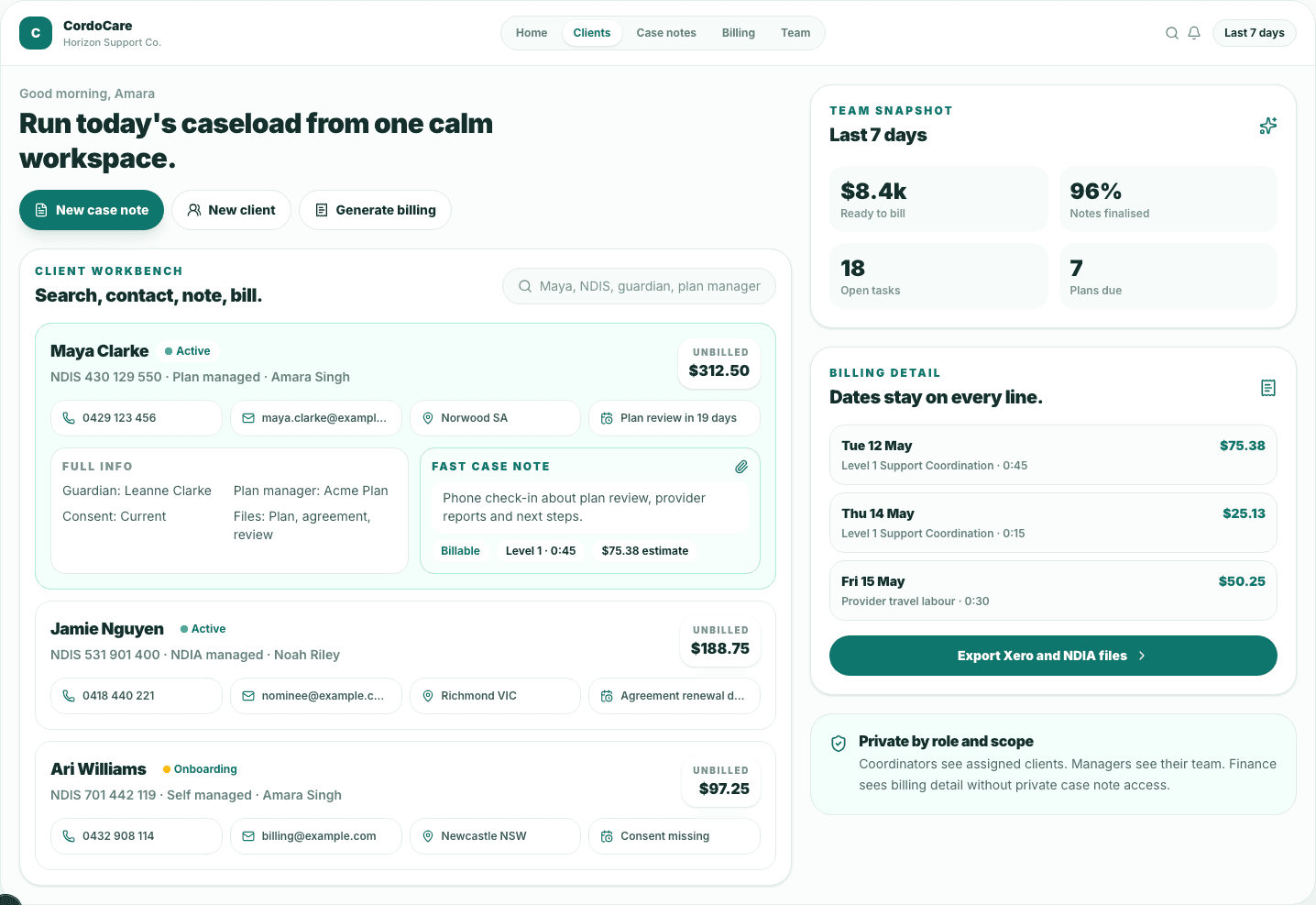
Task: Click the Level 1 · 0:45 chip
Action: 541,551
